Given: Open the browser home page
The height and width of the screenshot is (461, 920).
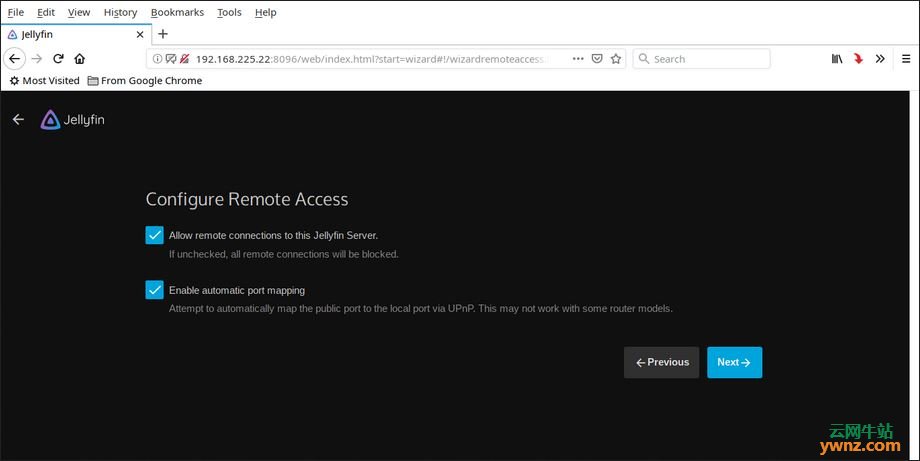Looking at the screenshot, I should click(80, 59).
